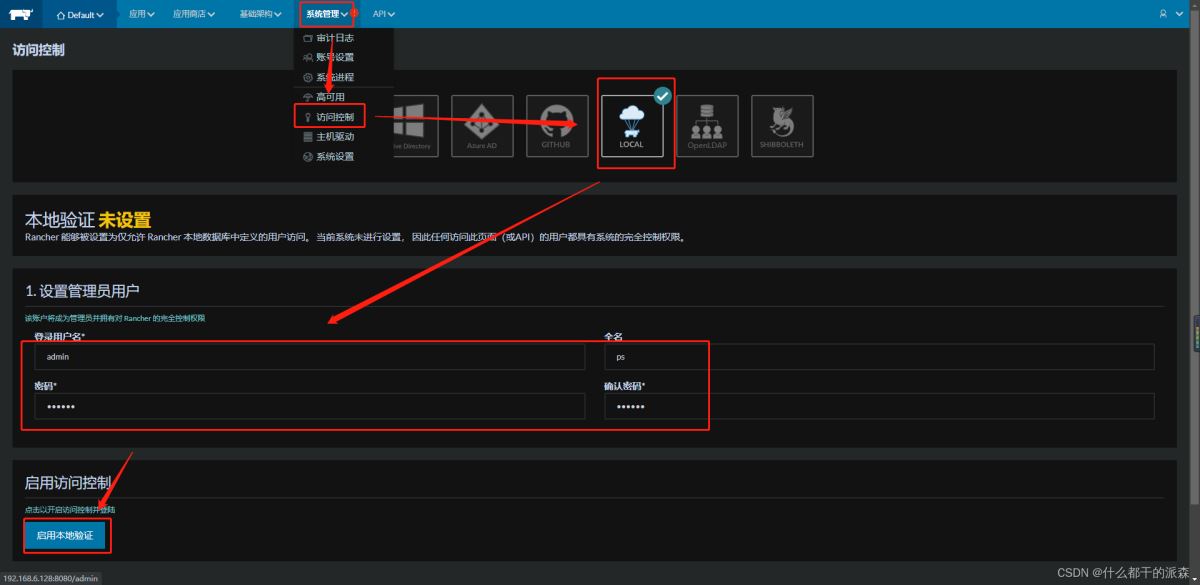Click the widget tab on the right edge

click(1196, 334)
